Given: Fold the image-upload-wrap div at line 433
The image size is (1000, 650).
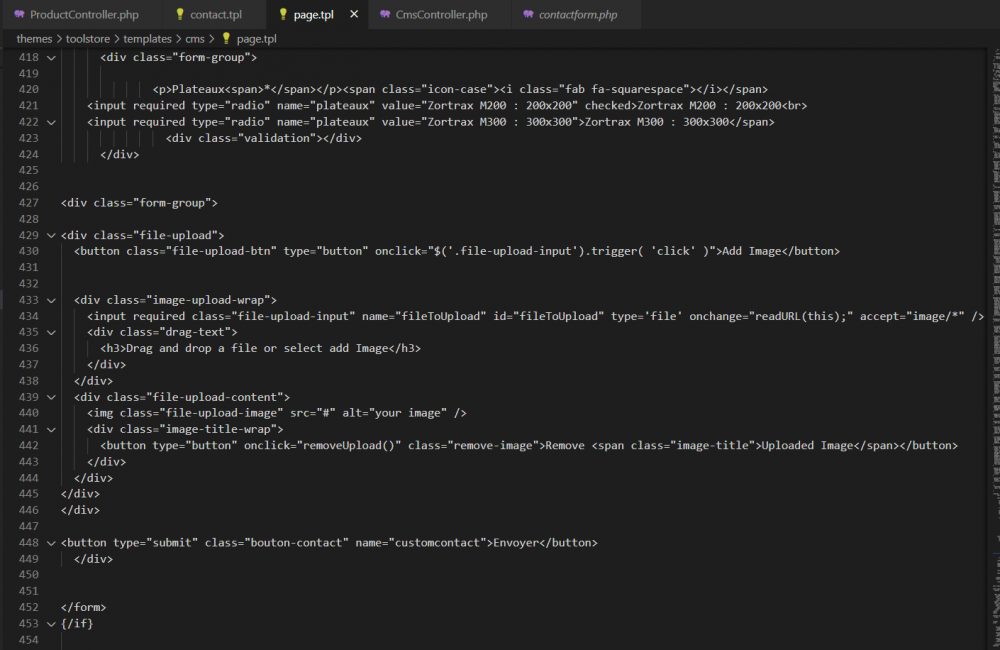Looking at the screenshot, I should point(51,300).
